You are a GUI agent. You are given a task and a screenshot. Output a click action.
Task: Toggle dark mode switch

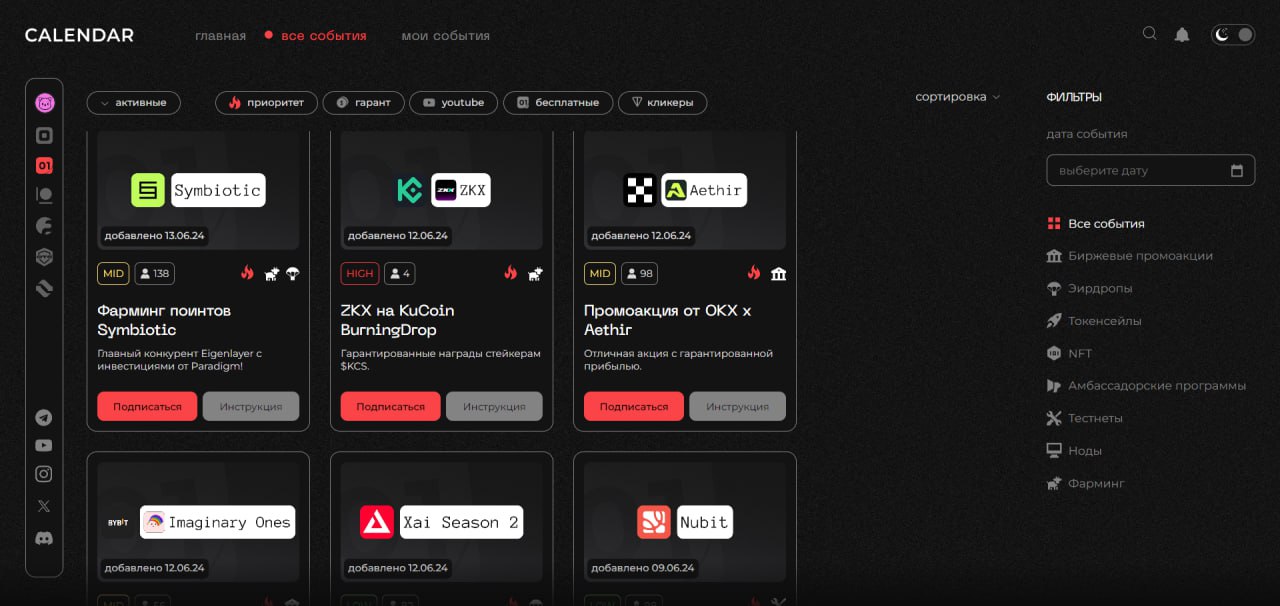pyautogui.click(x=1233, y=35)
